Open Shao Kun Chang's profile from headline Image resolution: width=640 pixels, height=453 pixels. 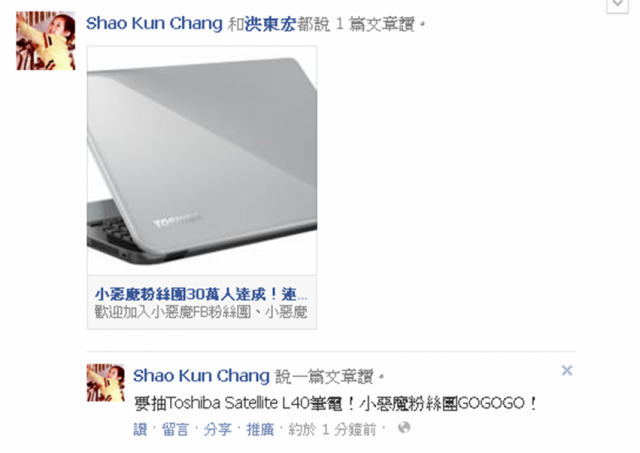154,24
